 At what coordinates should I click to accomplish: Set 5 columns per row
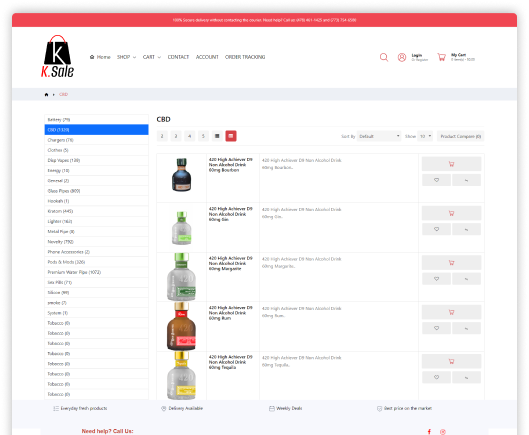point(203,136)
